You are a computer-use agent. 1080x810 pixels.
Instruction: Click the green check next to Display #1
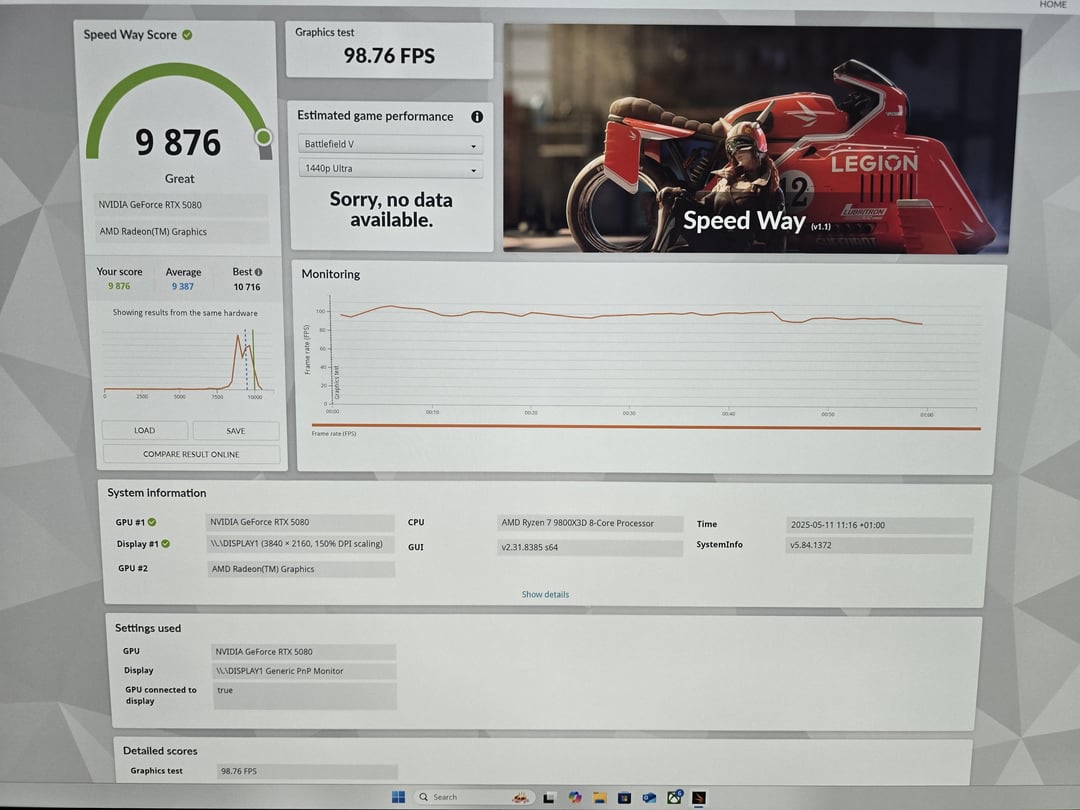coord(165,543)
